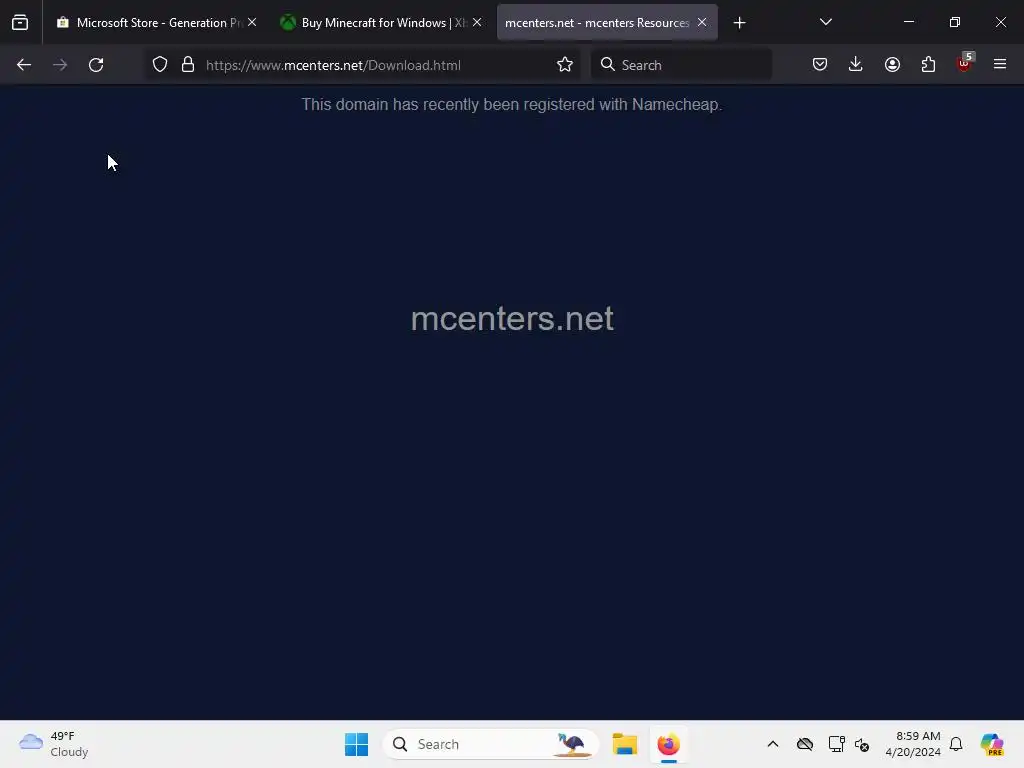Reload the current page
1024x768 pixels.
click(96, 65)
